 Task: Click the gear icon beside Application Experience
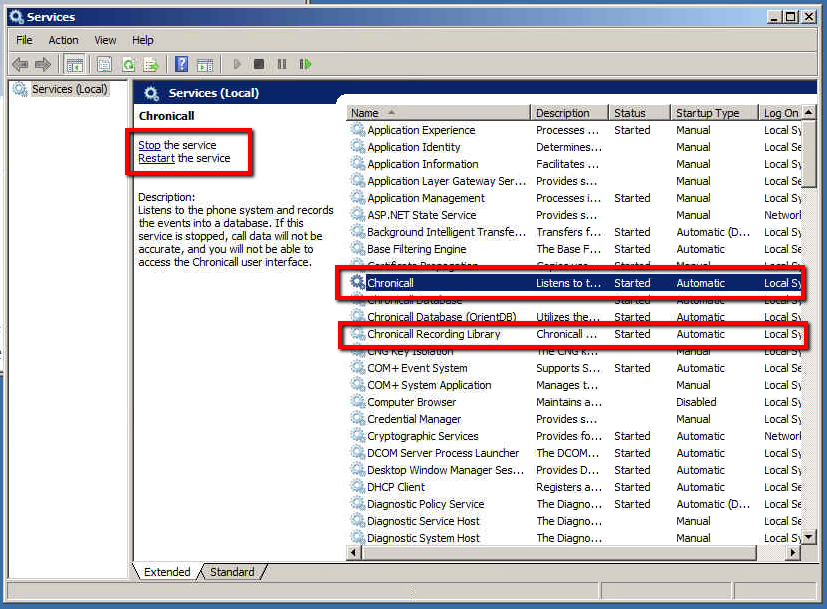[358, 130]
